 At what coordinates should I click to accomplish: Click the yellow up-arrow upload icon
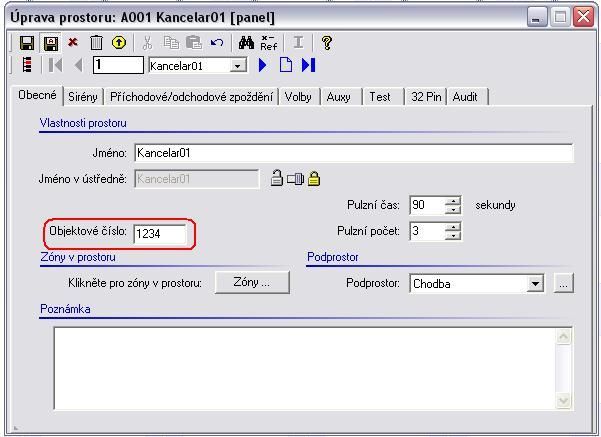117,43
